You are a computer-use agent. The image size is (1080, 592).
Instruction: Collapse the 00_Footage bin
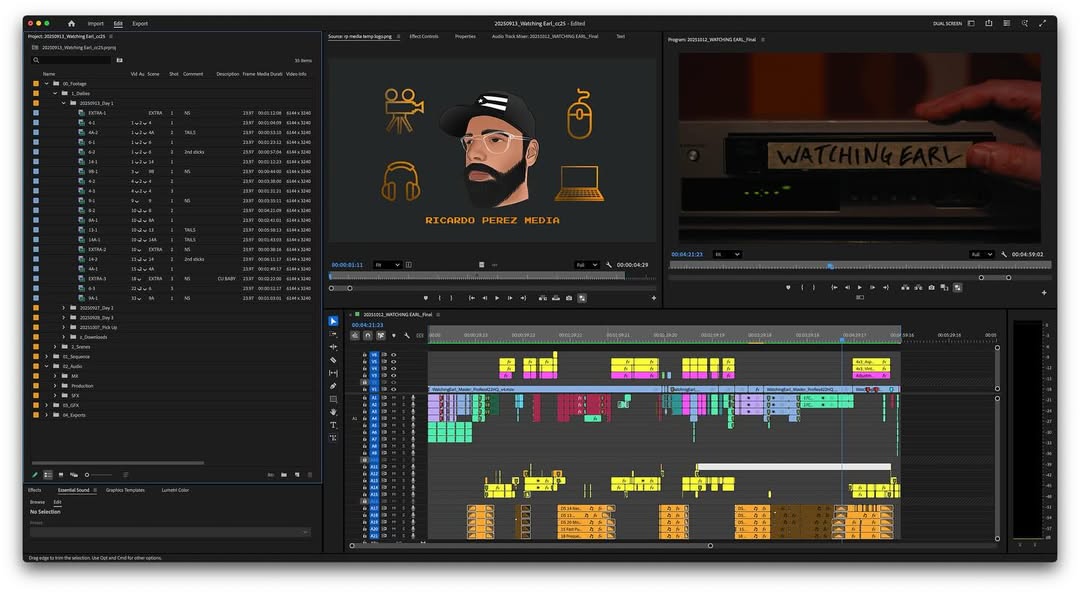pos(46,84)
